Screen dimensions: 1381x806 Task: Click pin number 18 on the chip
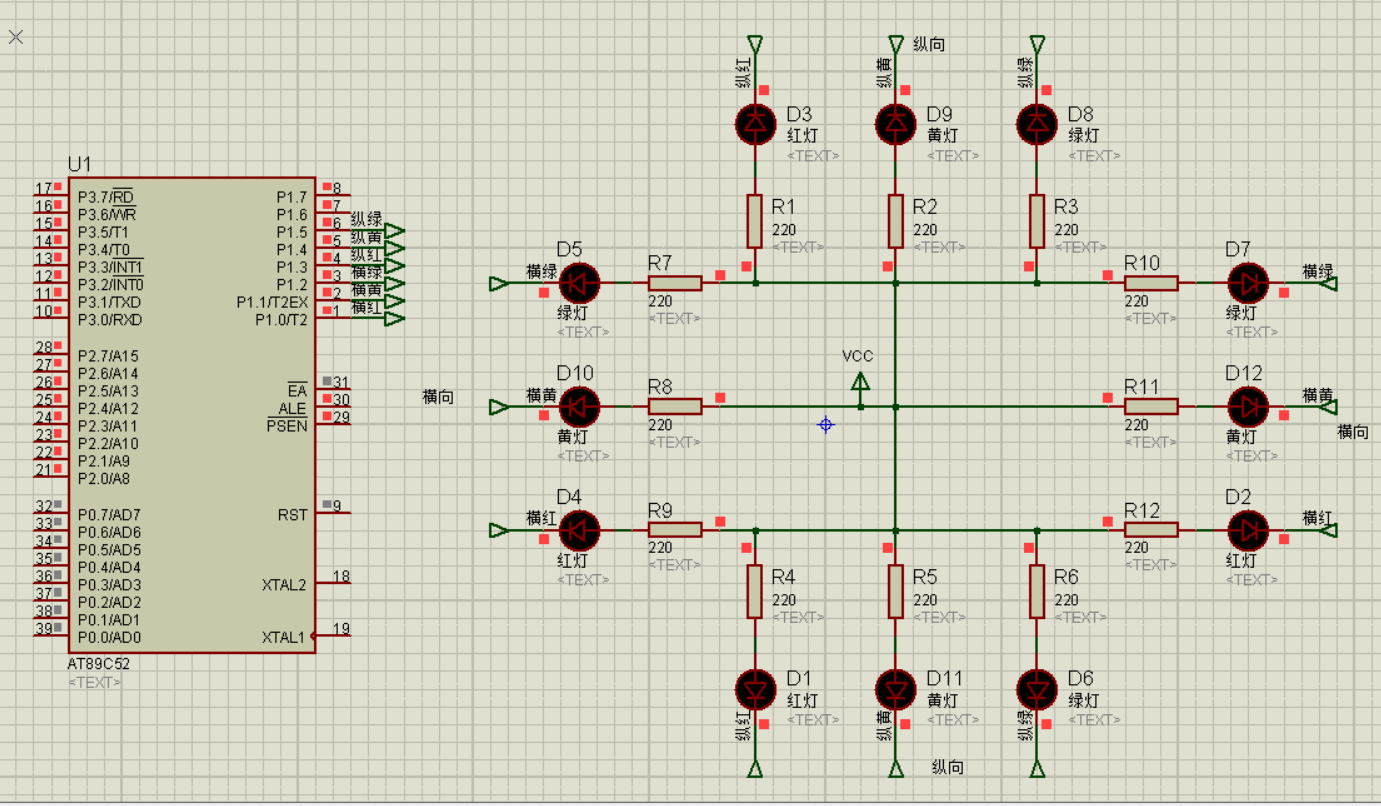pyautogui.click(x=341, y=576)
